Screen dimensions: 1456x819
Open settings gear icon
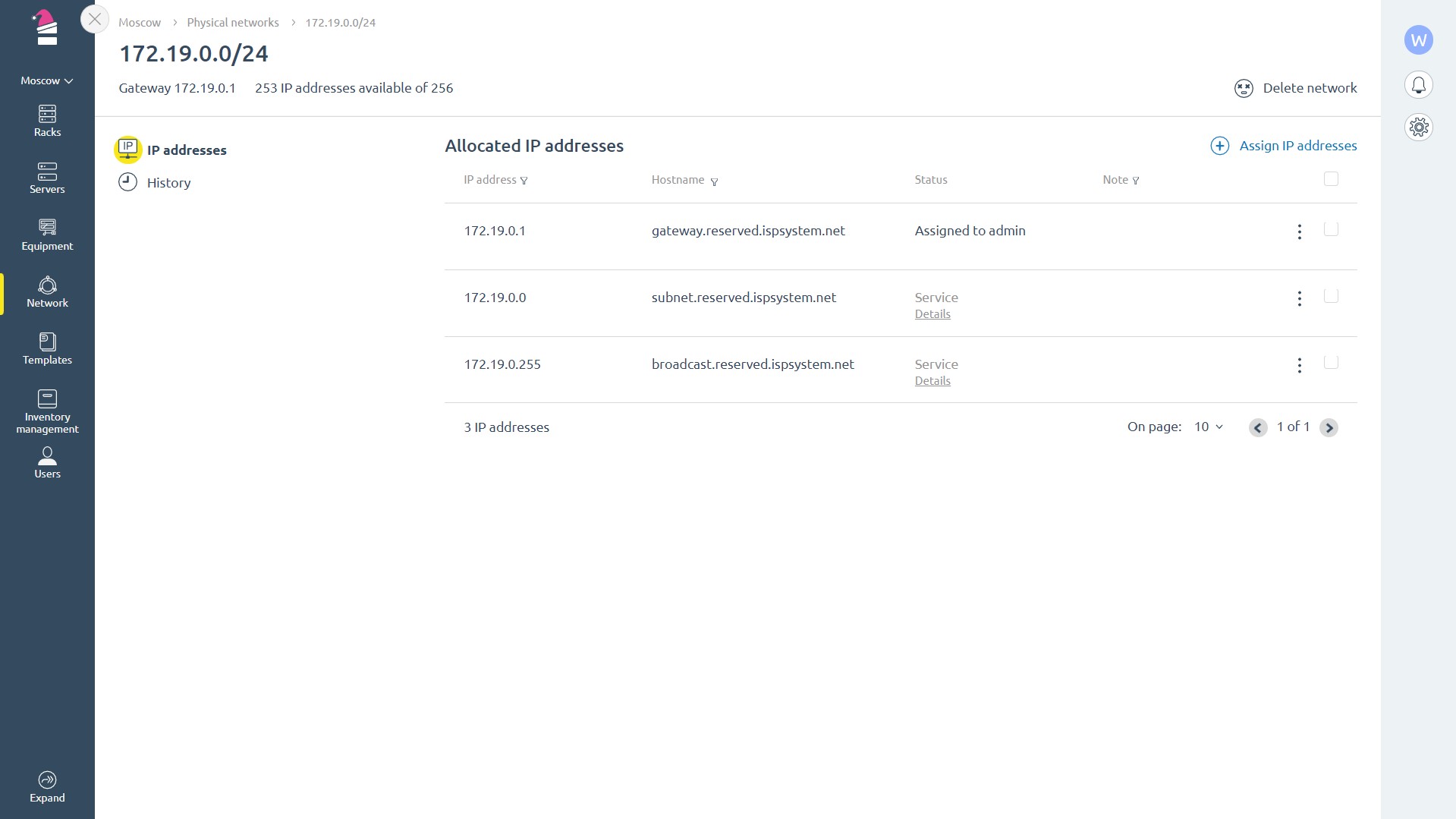(1418, 127)
